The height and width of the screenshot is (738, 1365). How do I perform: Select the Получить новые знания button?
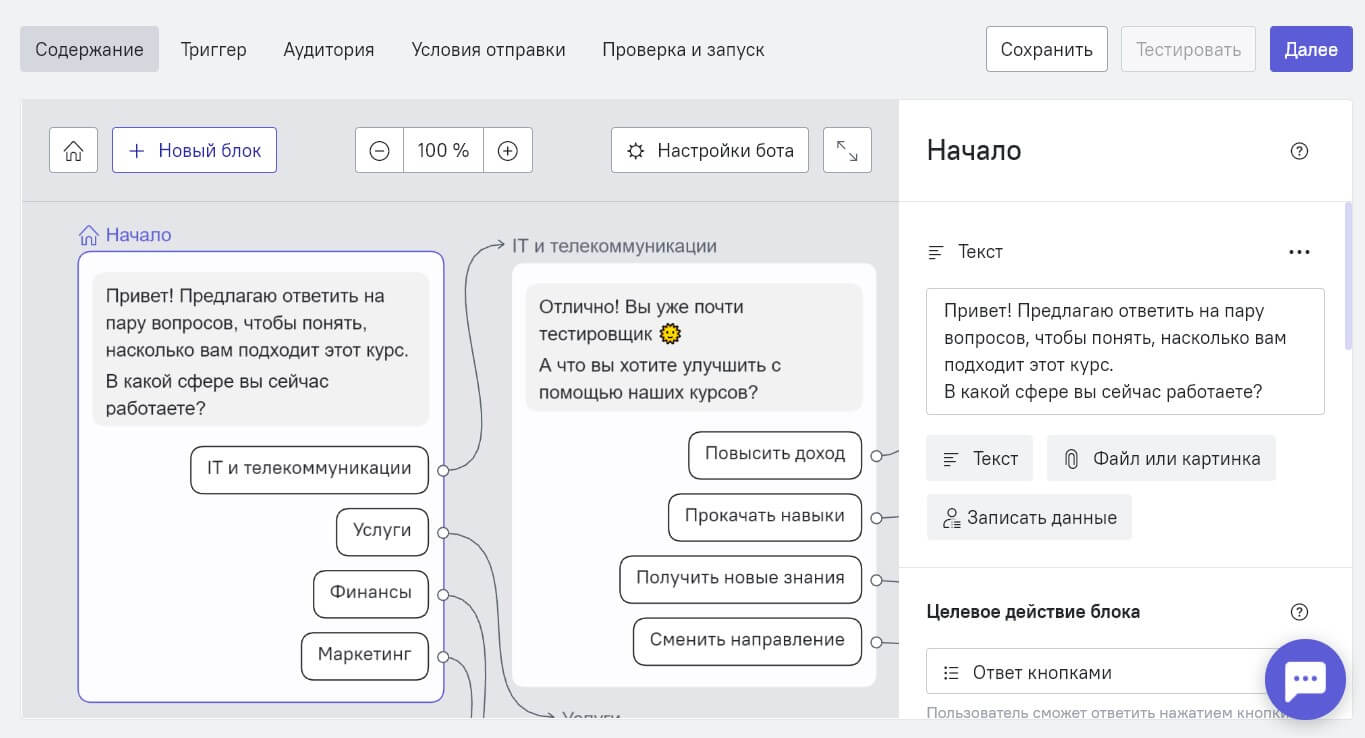pos(741,579)
